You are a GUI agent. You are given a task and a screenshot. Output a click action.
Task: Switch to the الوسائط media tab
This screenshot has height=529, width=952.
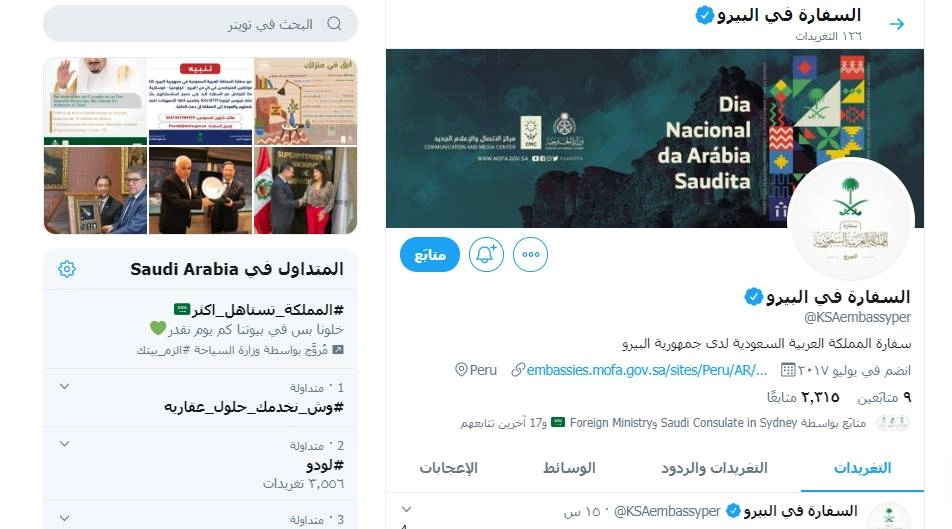click(569, 468)
